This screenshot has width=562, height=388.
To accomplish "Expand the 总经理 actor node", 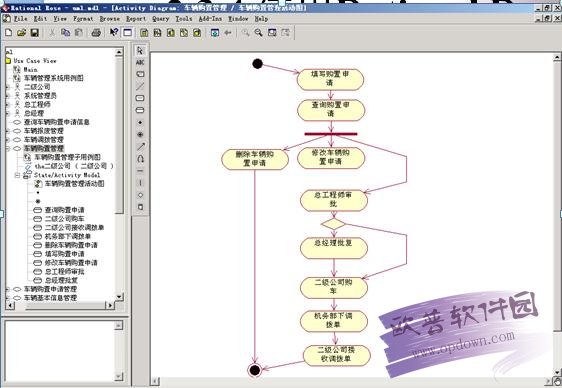I will (8, 113).
